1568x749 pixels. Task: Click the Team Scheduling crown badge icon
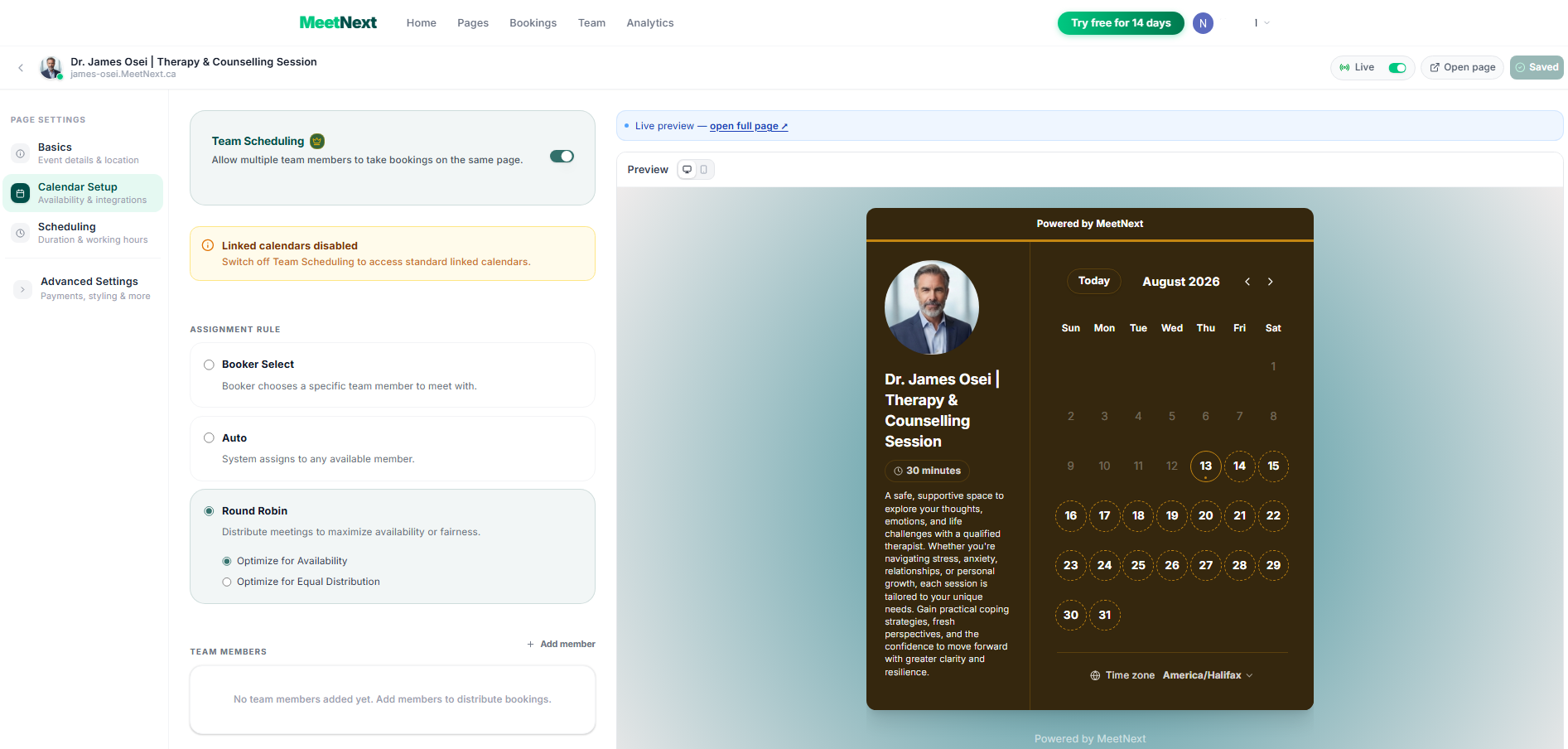click(x=317, y=141)
